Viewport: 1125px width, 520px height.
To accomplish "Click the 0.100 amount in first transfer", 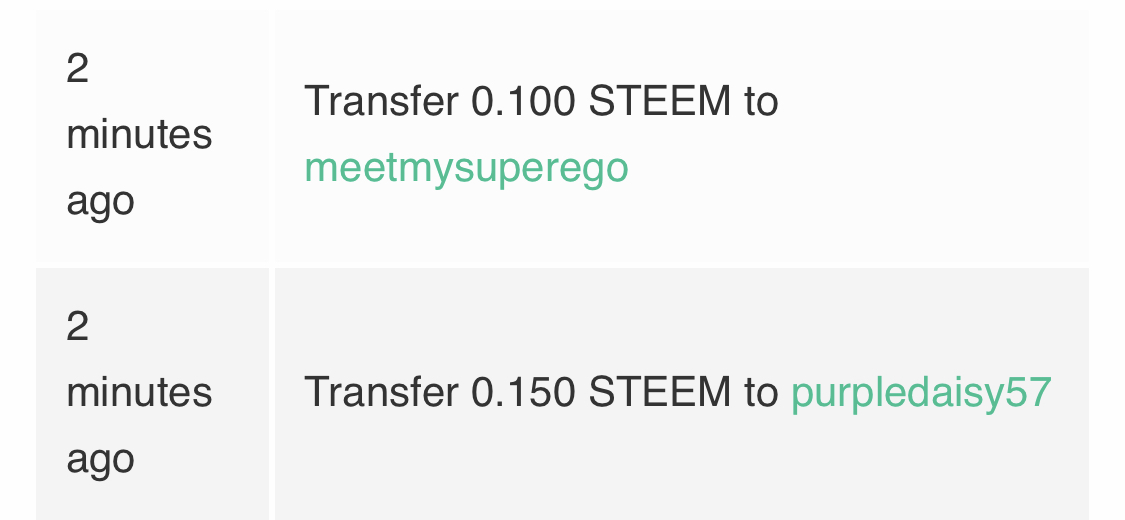I will click(523, 101).
